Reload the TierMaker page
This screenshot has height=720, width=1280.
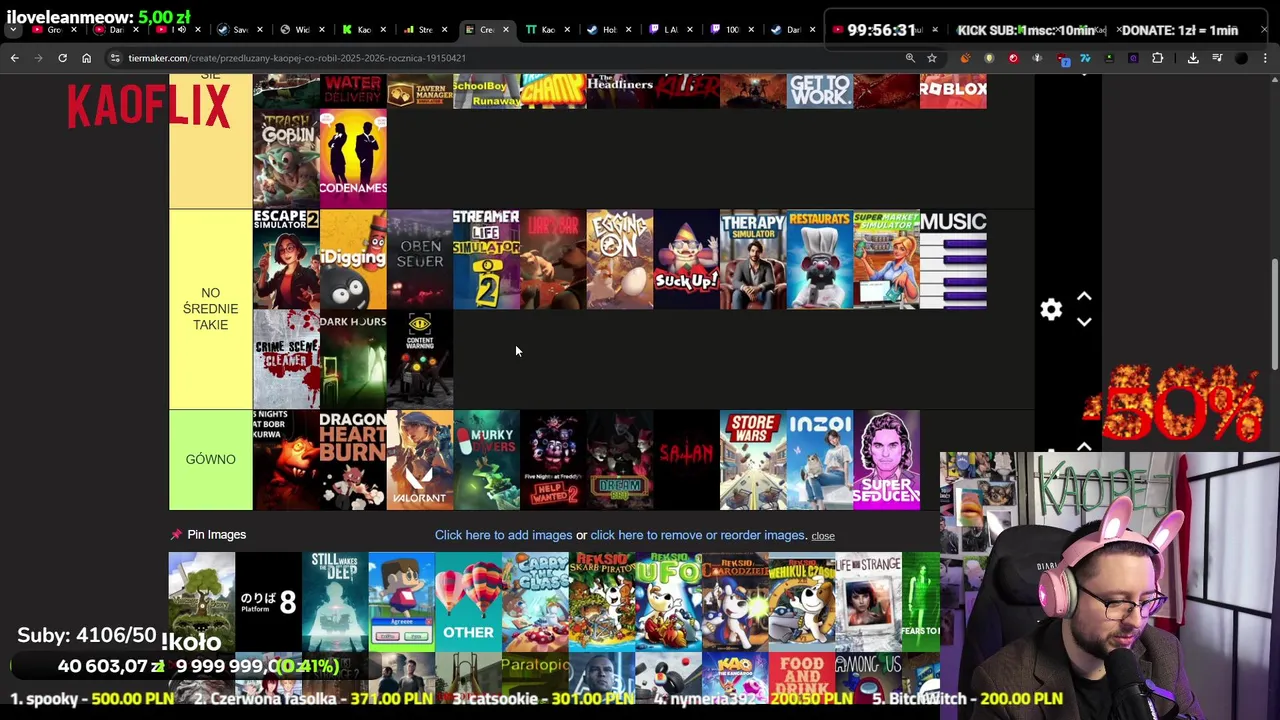pyautogui.click(x=62, y=58)
